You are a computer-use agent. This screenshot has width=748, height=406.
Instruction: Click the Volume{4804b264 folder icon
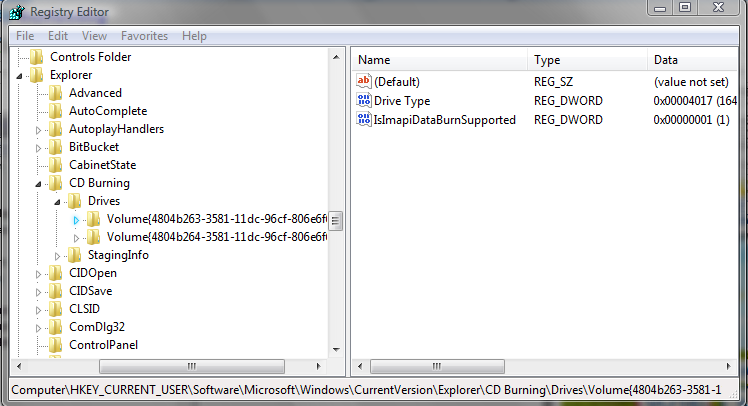pos(93,237)
